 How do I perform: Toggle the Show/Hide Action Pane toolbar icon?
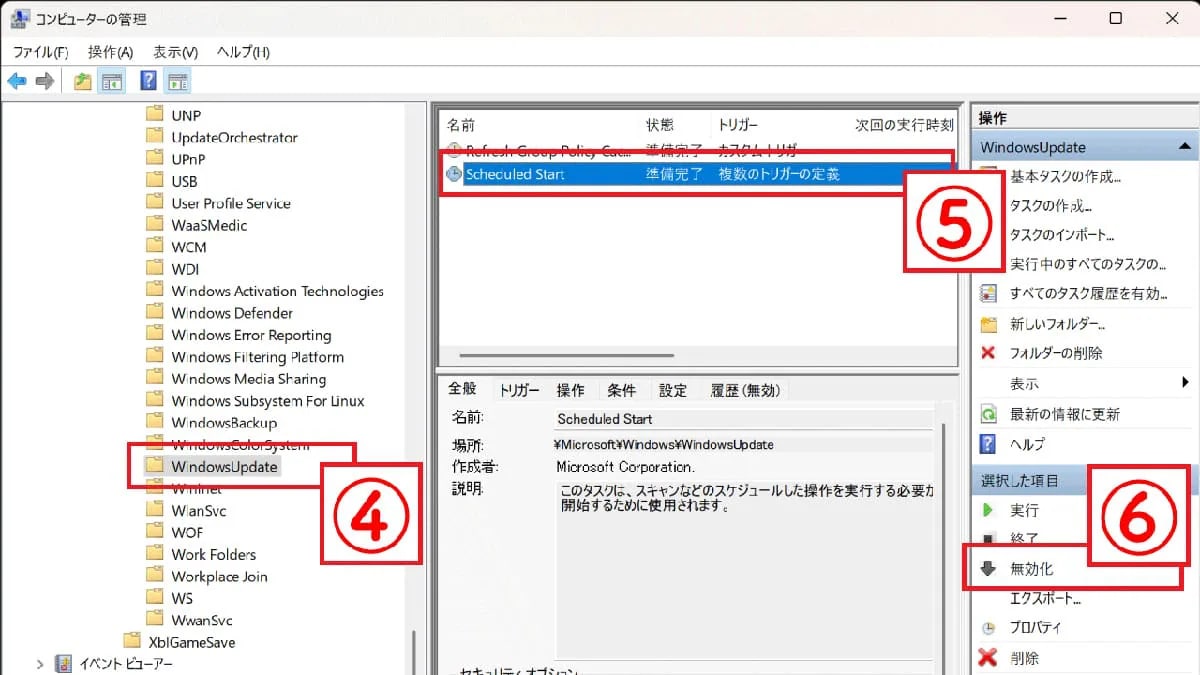pyautogui.click(x=178, y=82)
